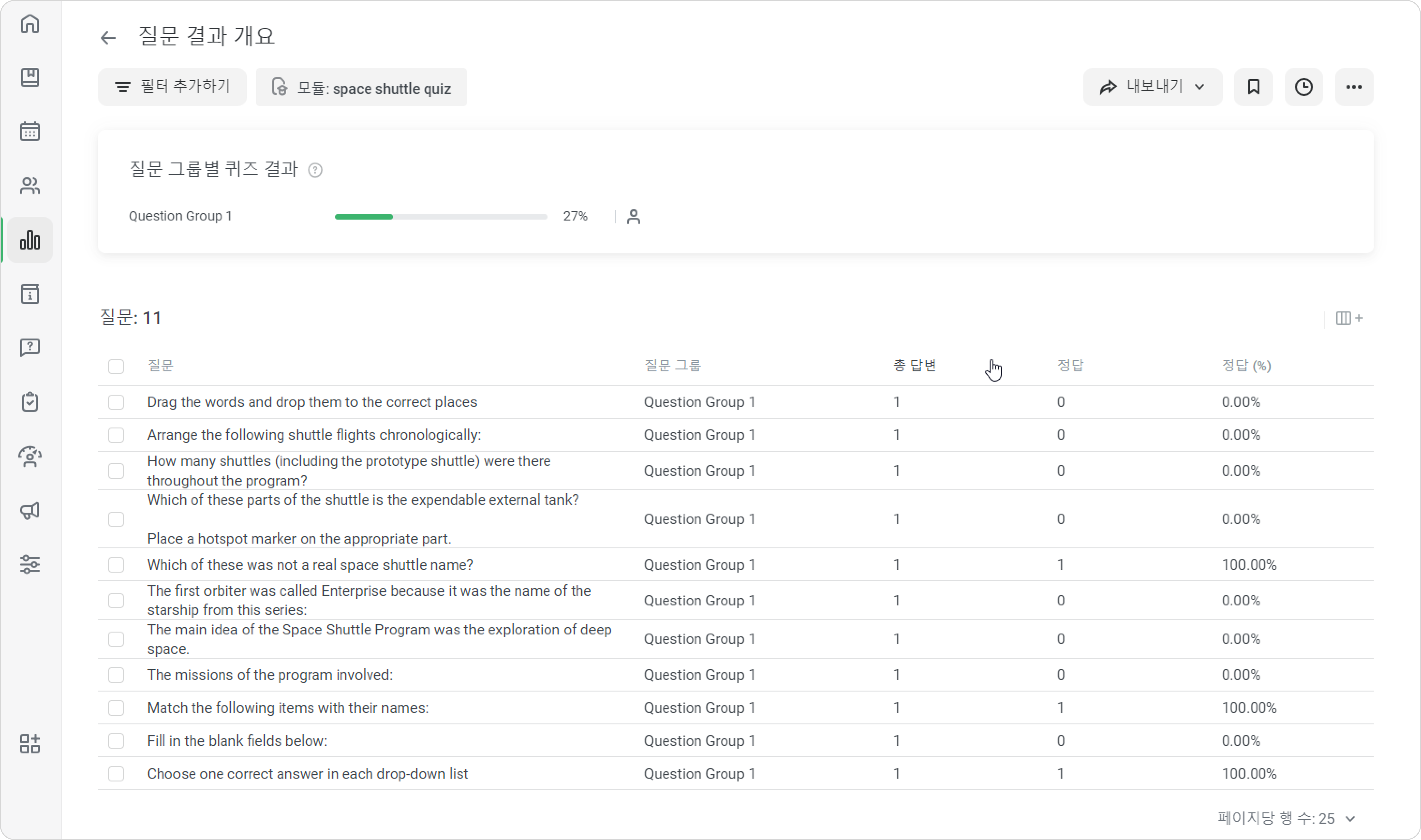The image size is (1421, 840).
Task: Sort by the 정답 column header
Action: (x=1070, y=366)
